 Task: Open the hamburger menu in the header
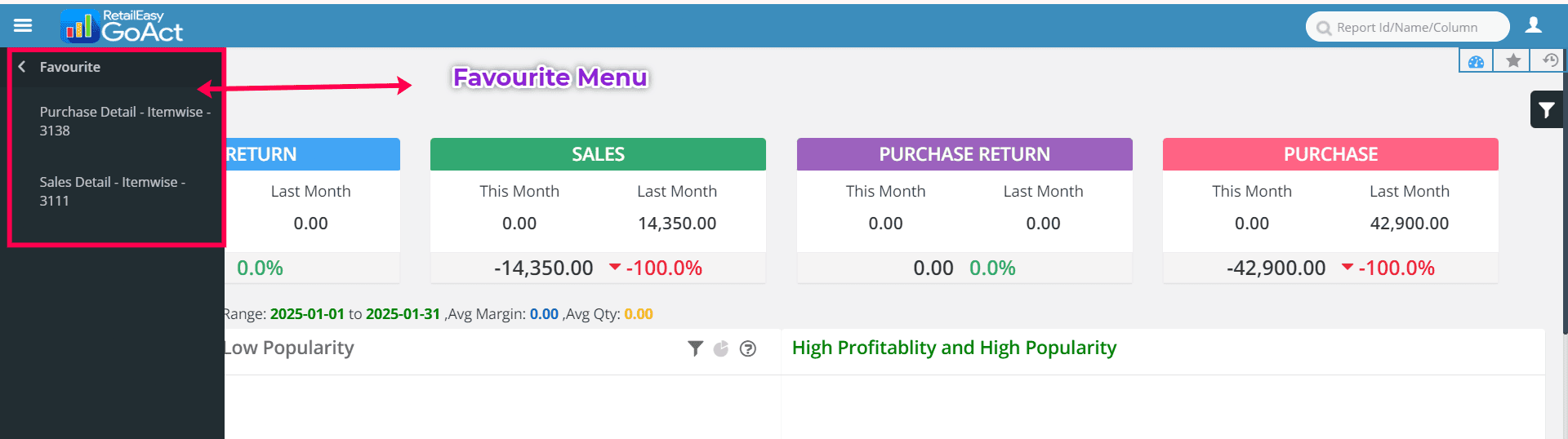(x=23, y=26)
